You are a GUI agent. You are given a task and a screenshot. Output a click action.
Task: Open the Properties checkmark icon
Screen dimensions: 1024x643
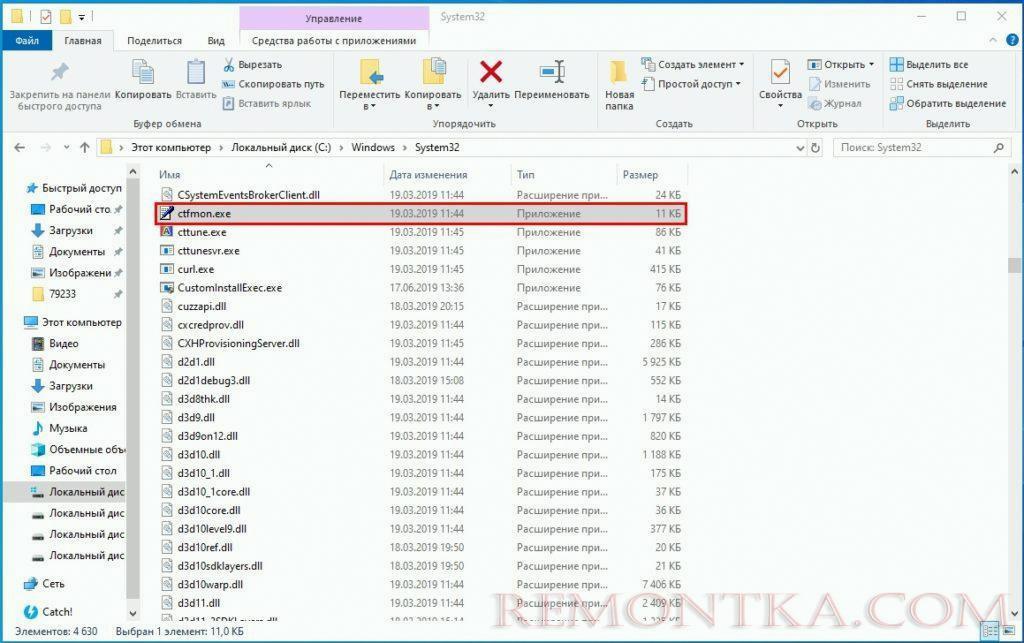pyautogui.click(x=780, y=72)
